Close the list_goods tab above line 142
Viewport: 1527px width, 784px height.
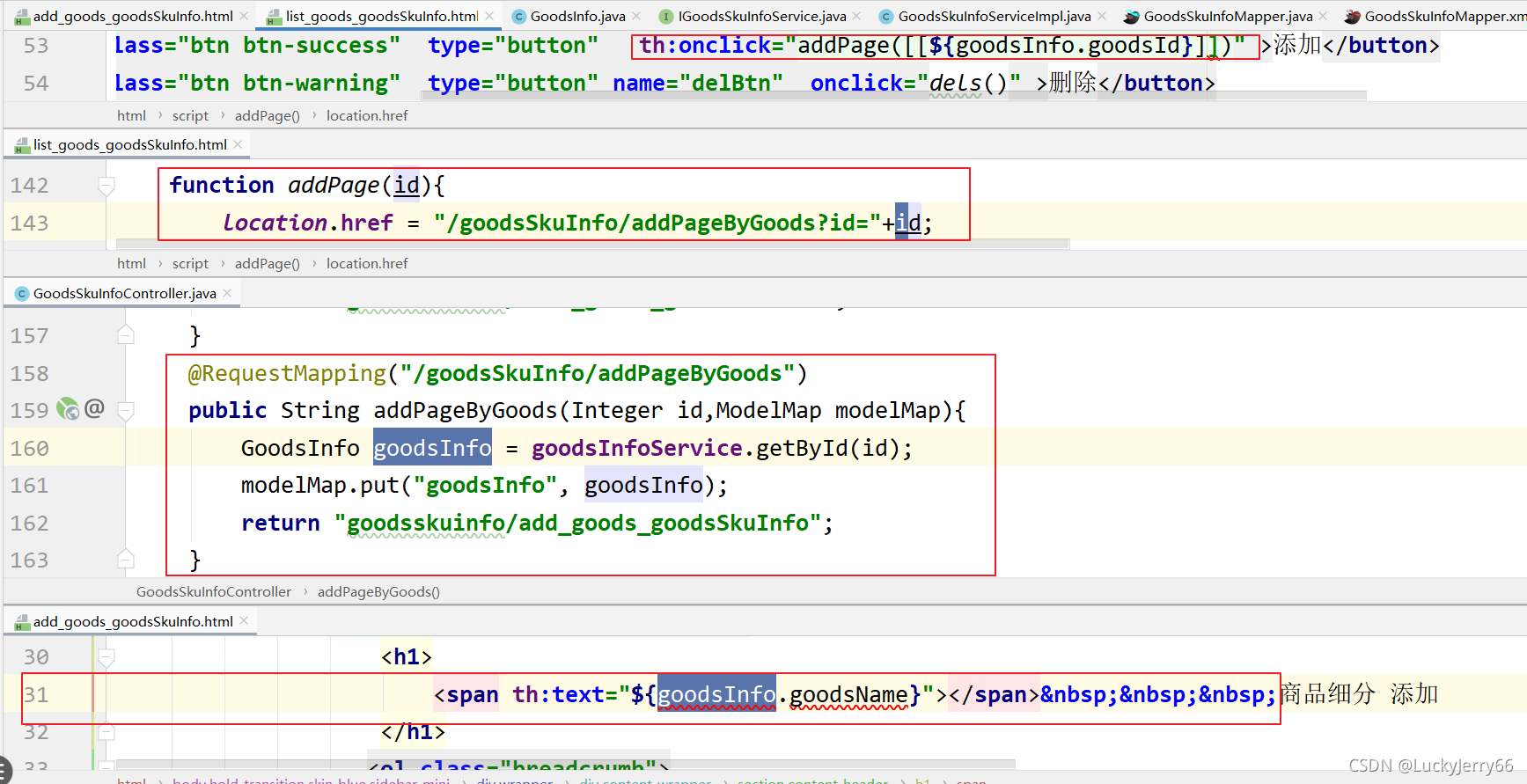point(238,144)
